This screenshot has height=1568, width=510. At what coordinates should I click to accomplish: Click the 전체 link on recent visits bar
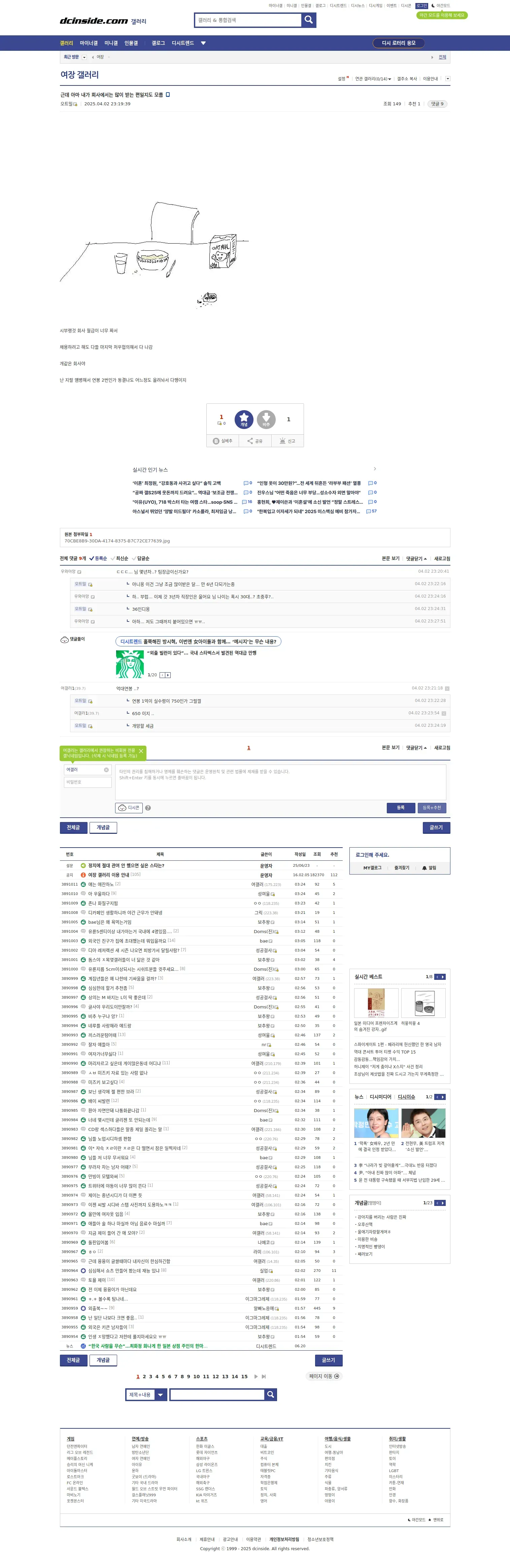[442, 57]
